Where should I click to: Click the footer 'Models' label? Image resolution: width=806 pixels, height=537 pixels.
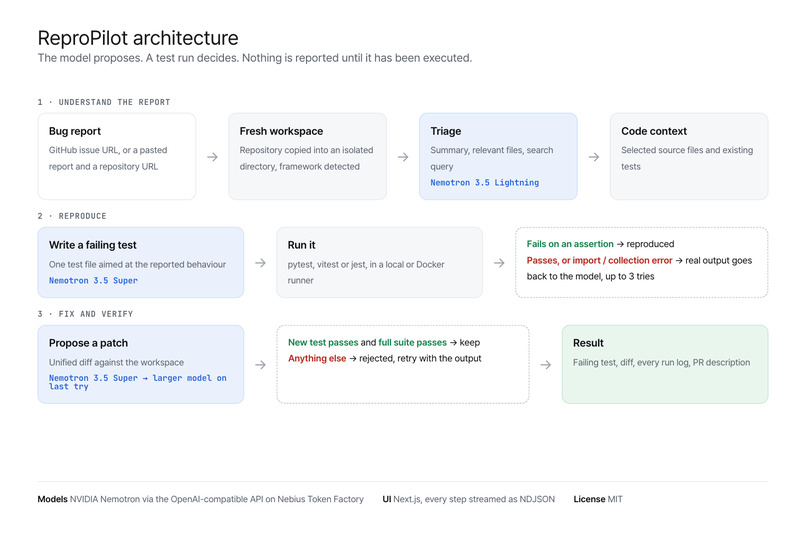[x=52, y=499]
